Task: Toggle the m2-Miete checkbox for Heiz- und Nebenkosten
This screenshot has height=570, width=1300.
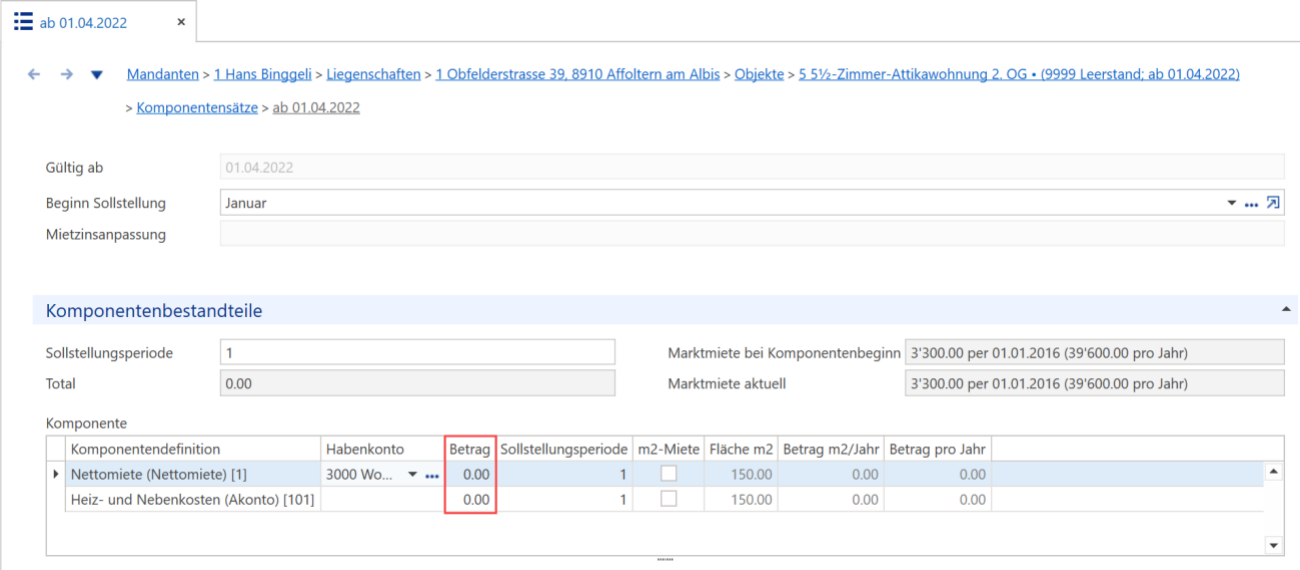Action: pos(668,499)
